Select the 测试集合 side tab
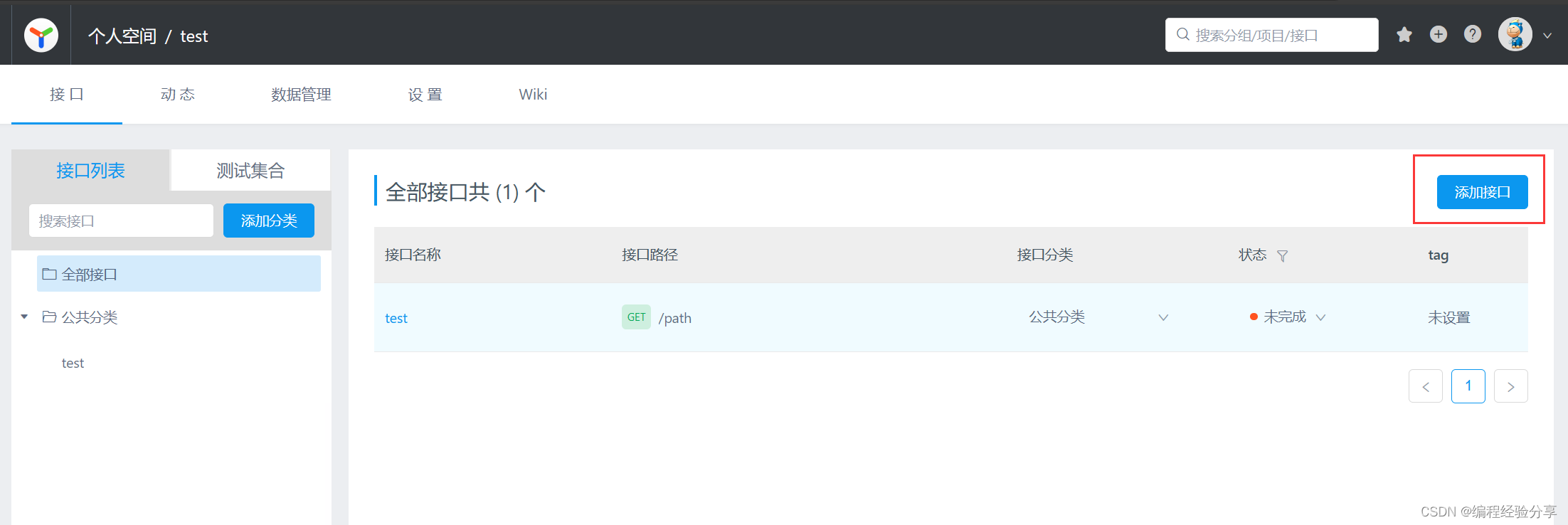Screen dimensions: 1568x525 (x=250, y=171)
